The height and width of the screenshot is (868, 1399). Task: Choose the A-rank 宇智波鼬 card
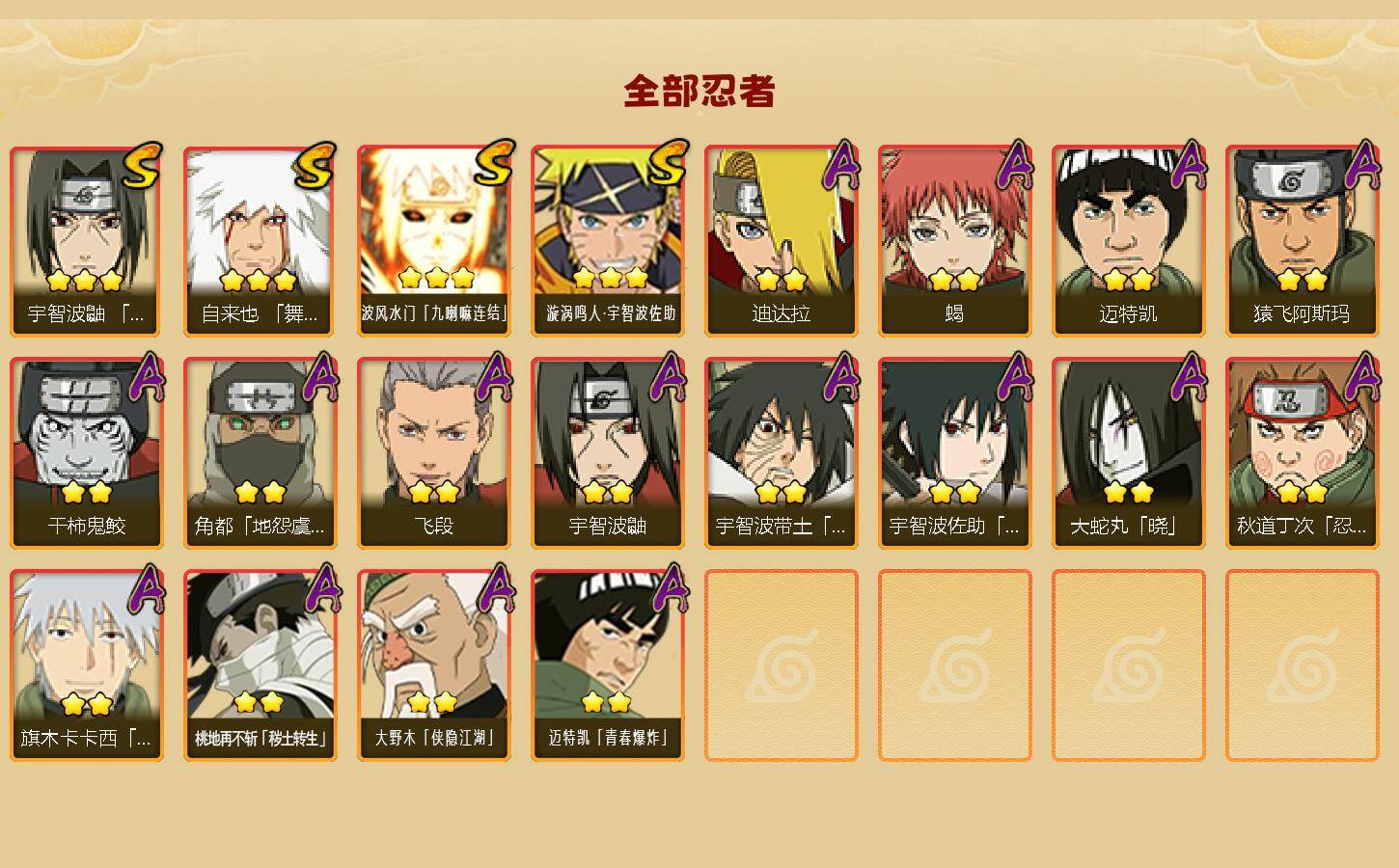(607, 453)
